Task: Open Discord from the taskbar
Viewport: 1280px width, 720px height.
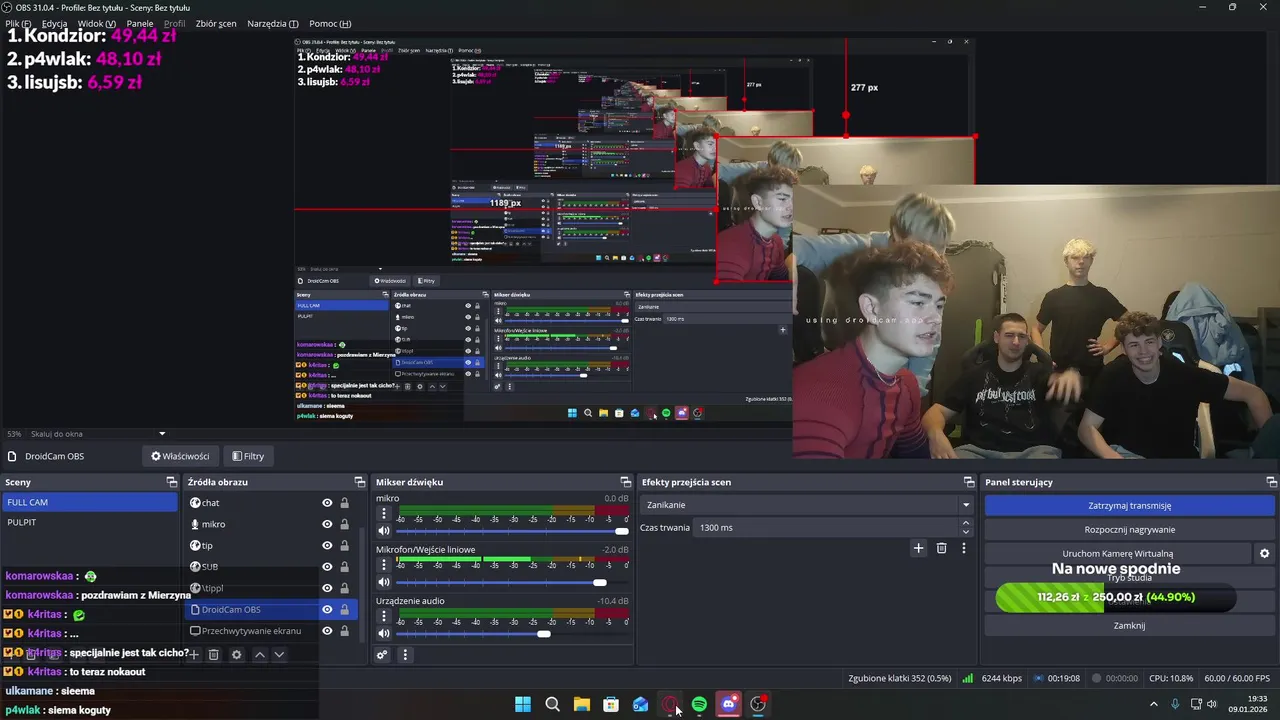Action: point(729,704)
